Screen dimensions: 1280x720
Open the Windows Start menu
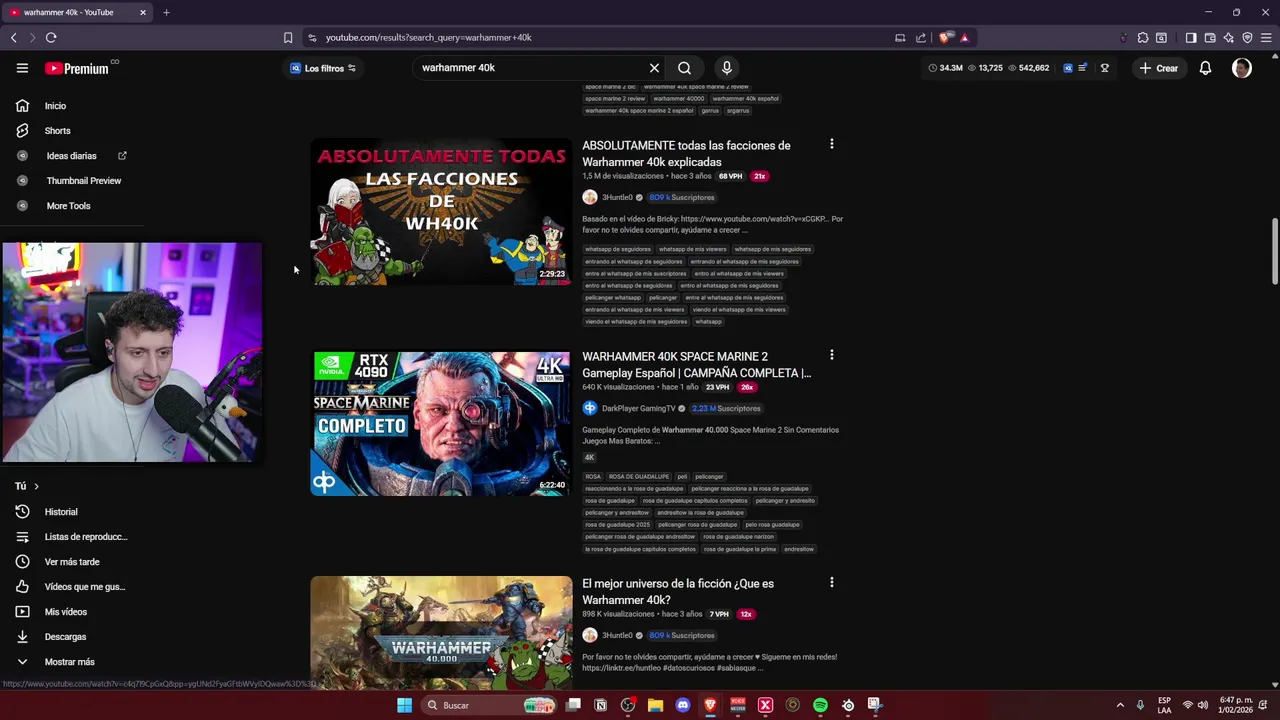point(404,705)
